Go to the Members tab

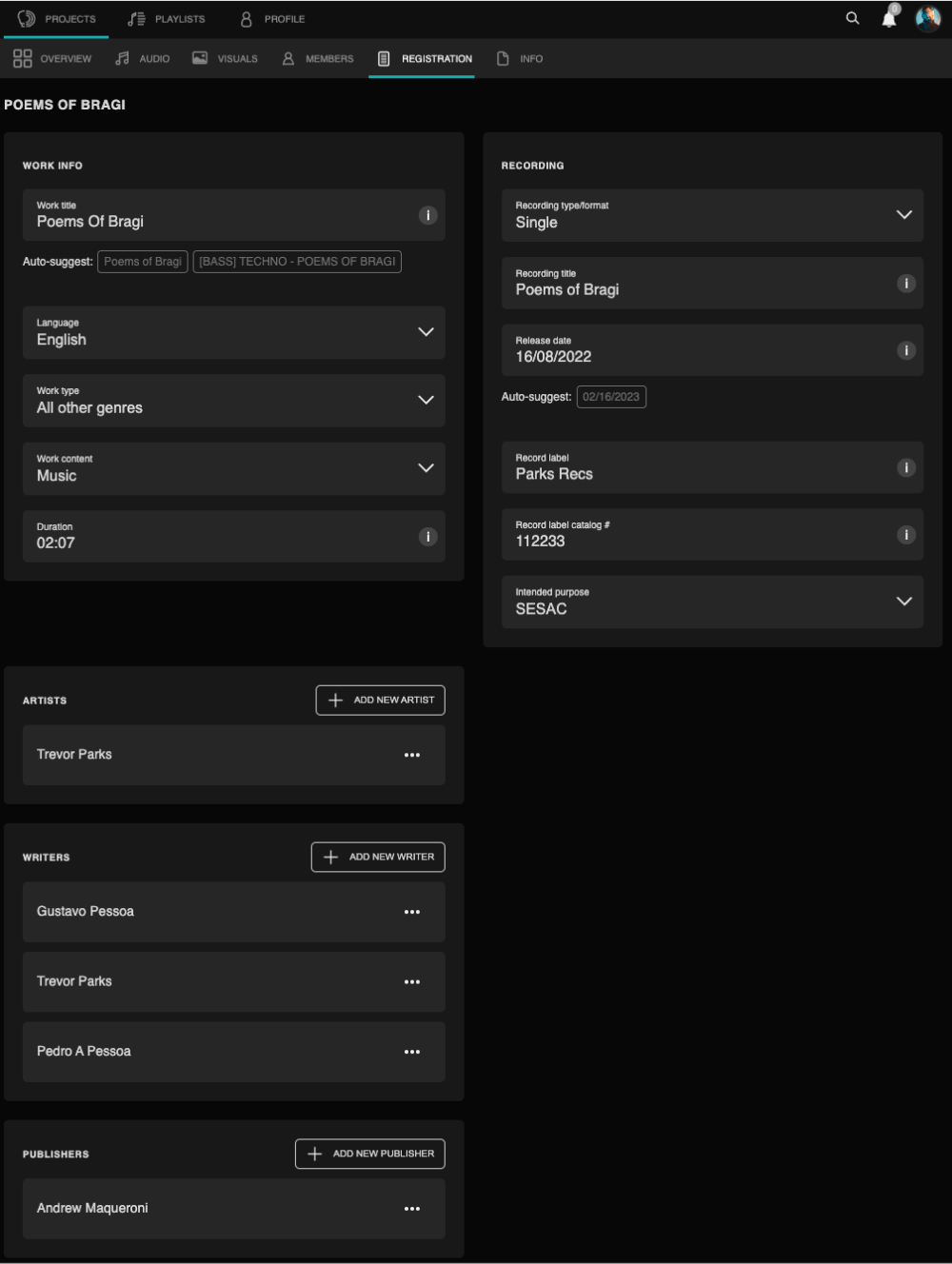click(x=318, y=59)
